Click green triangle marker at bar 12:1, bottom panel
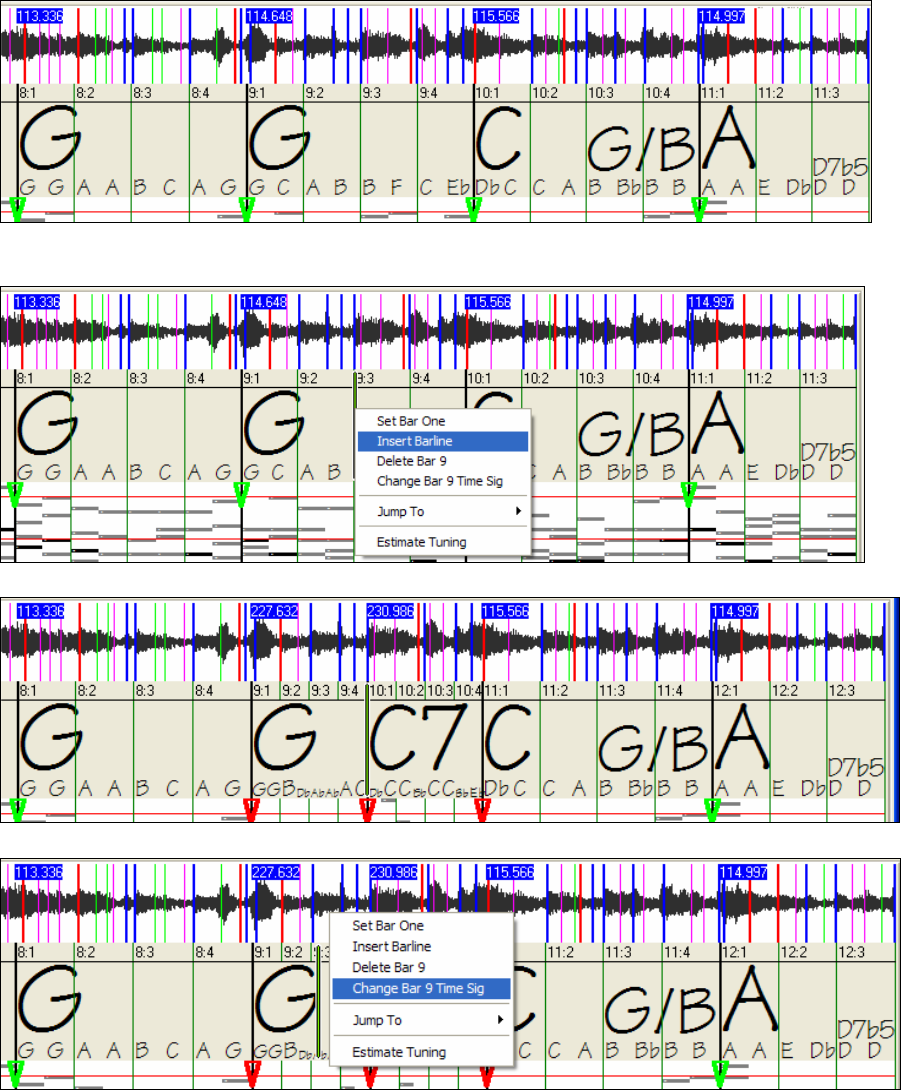The image size is (901, 1090). click(x=720, y=1074)
